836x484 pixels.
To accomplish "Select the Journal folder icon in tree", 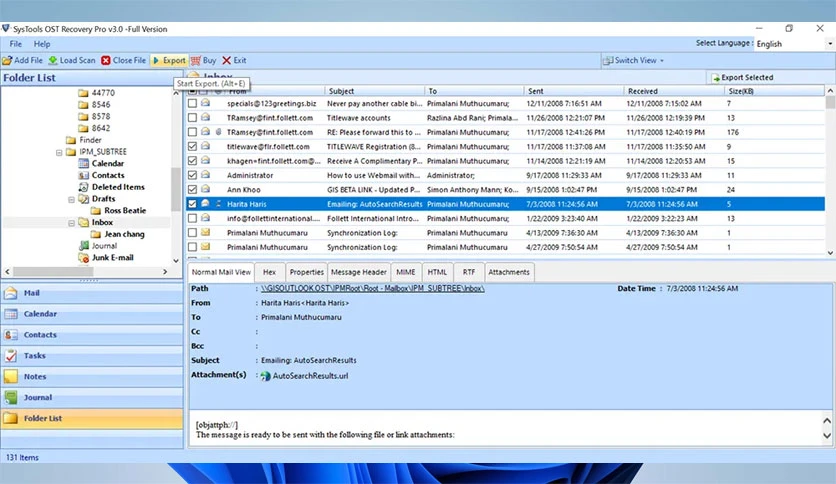I will pyautogui.click(x=83, y=246).
